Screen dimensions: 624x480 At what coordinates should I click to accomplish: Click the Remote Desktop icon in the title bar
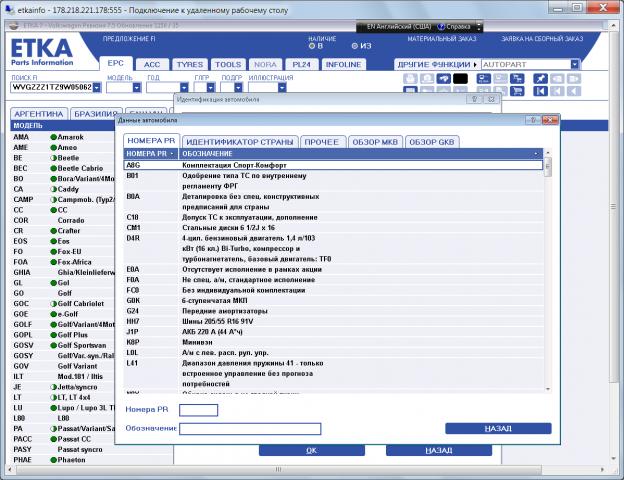(10, 10)
